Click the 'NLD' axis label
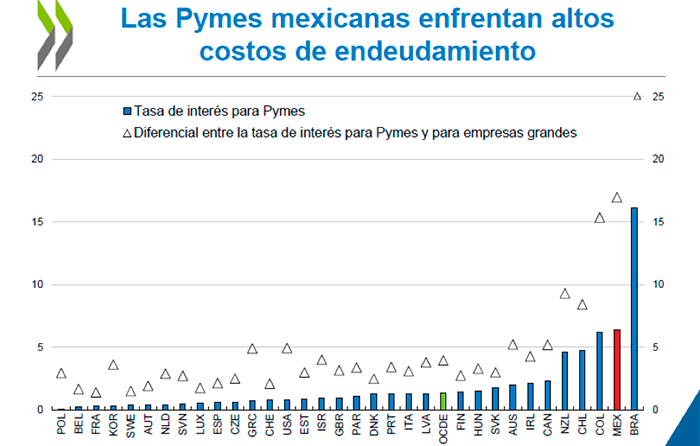The image size is (700, 446). pyautogui.click(x=166, y=424)
